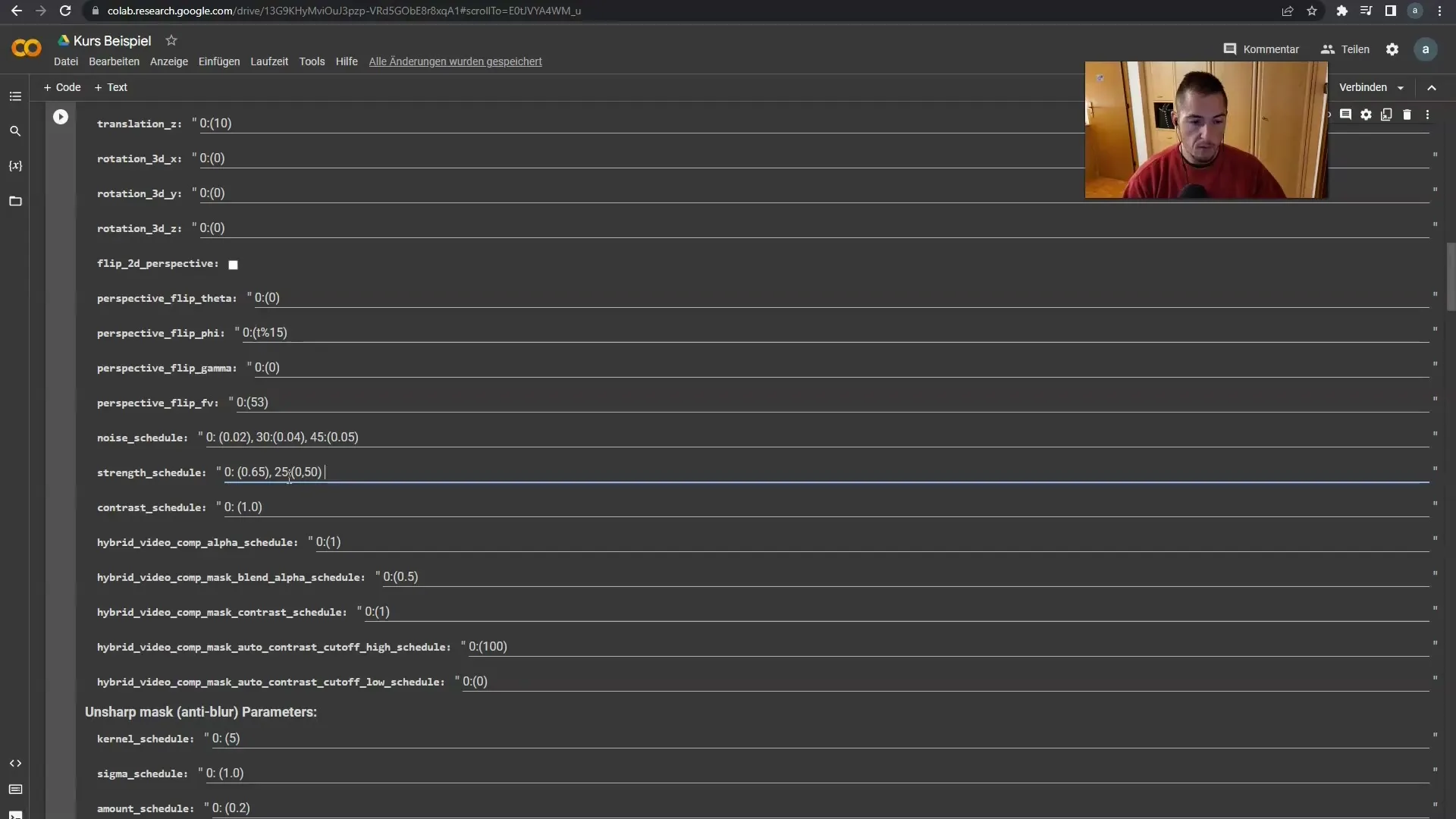Add a comment to the cell
1456x819 pixels.
[1345, 115]
